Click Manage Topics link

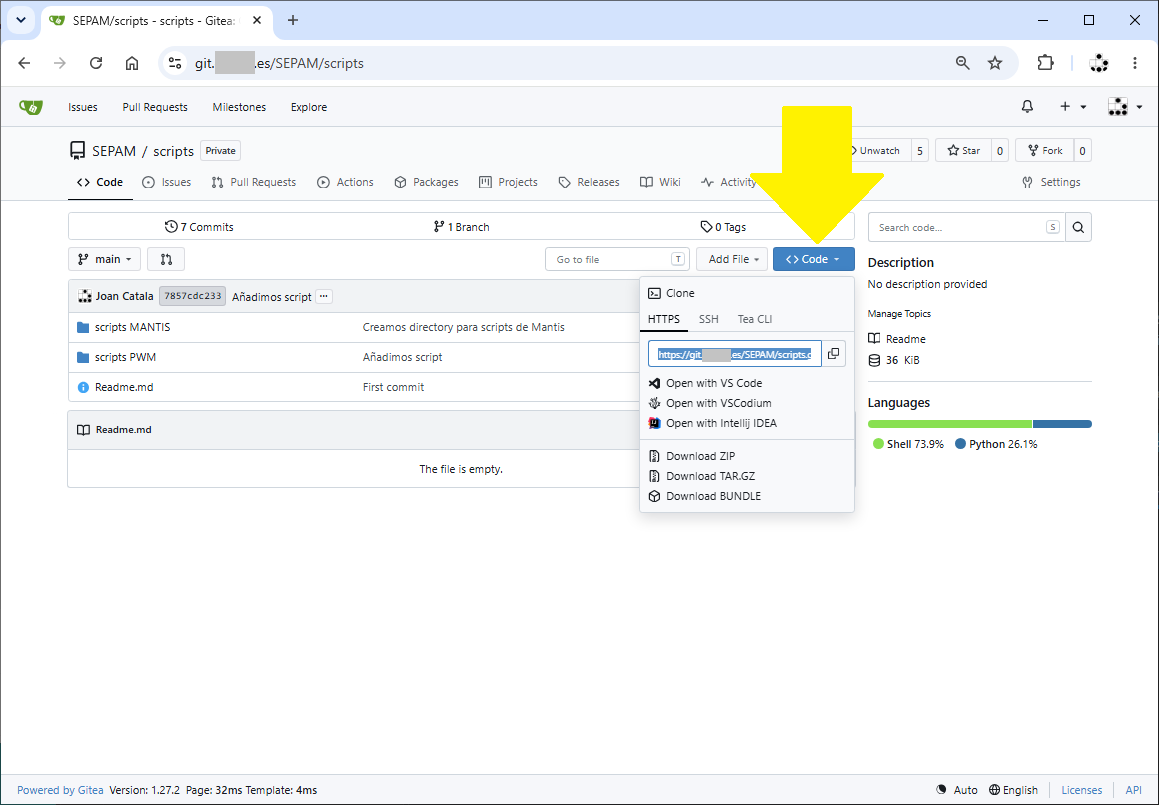pyautogui.click(x=899, y=313)
